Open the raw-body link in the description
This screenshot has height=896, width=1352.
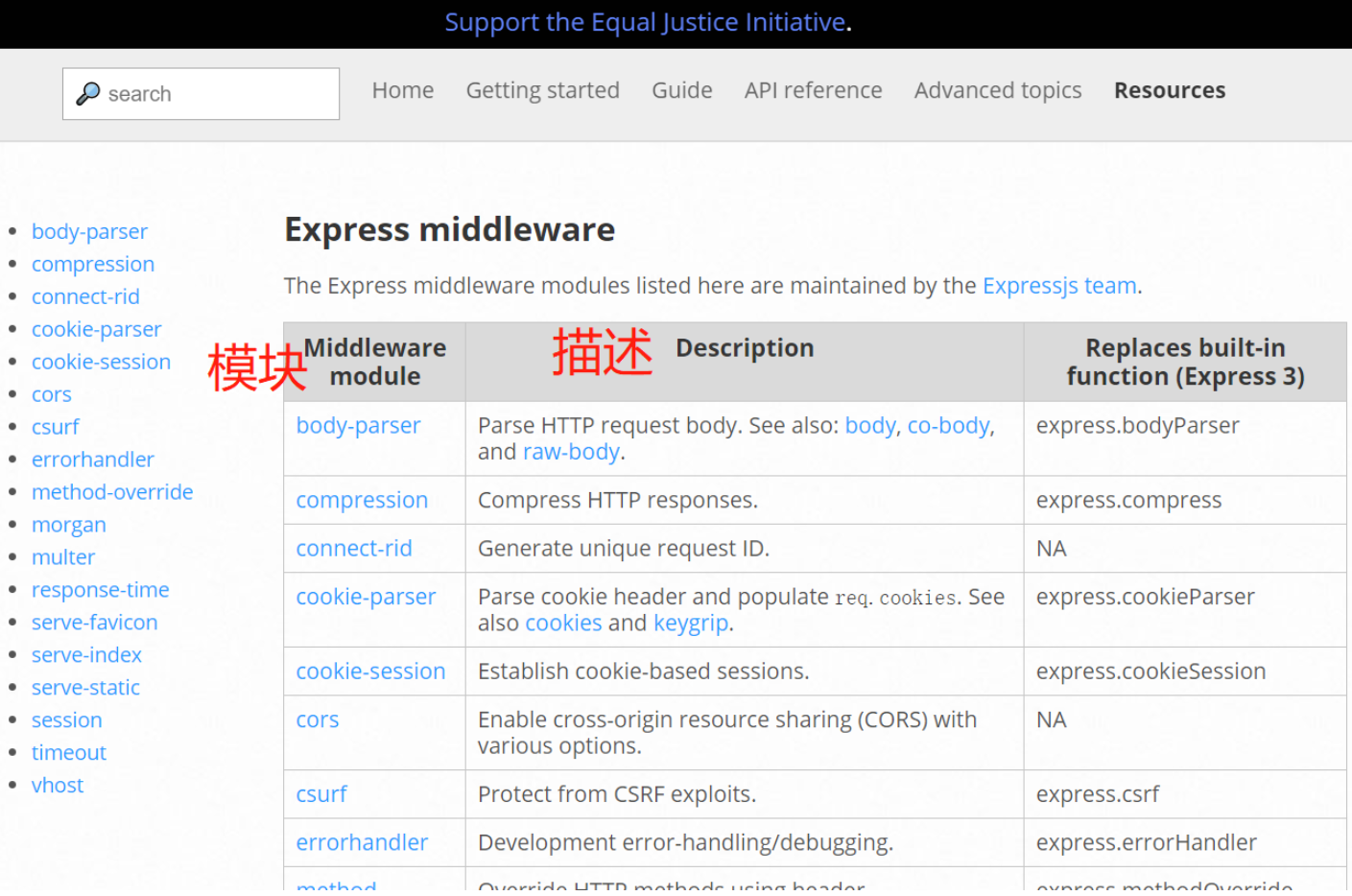click(571, 451)
